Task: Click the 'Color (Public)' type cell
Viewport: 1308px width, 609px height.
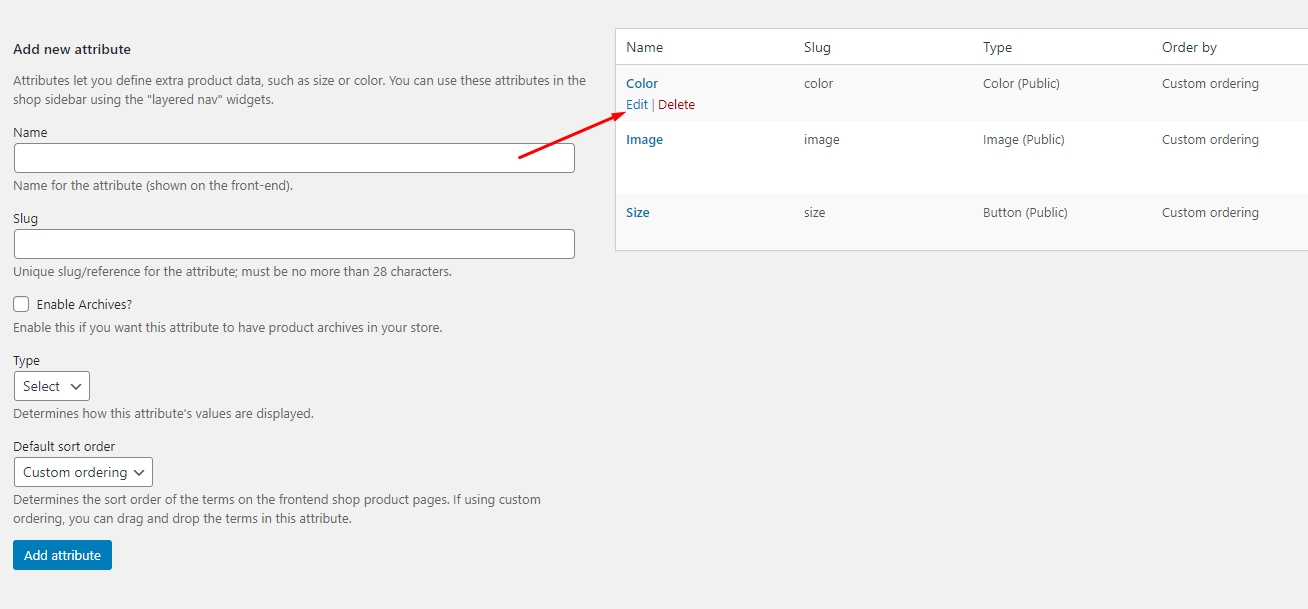Action: coord(1021,84)
